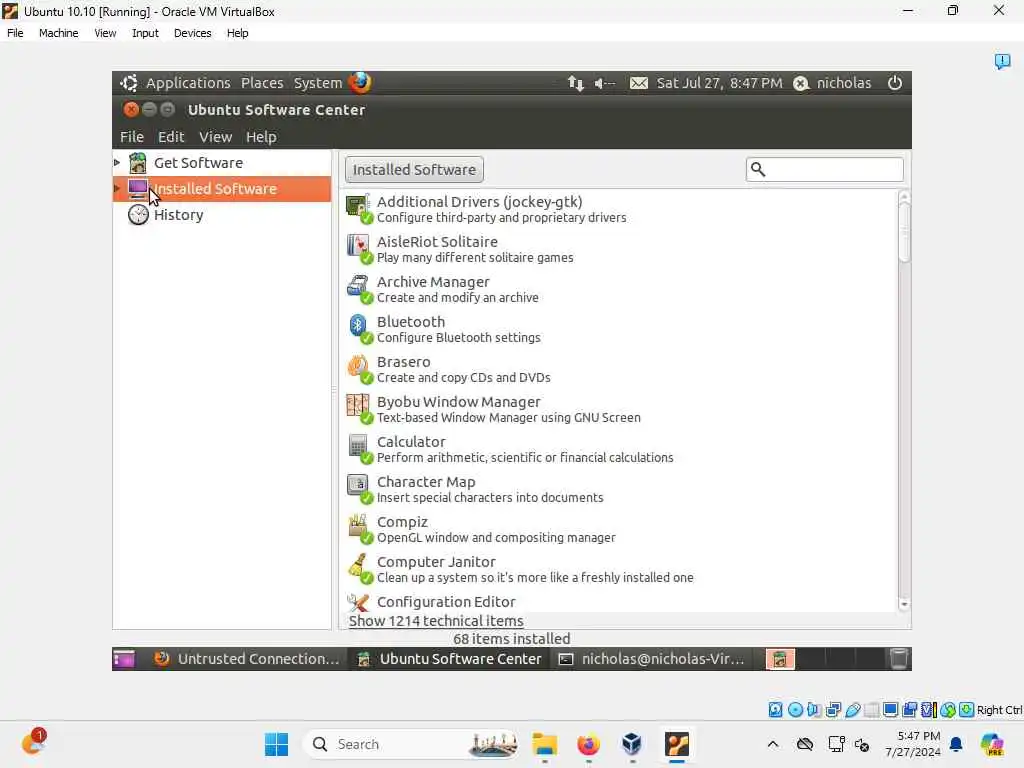Click the Installed Software monitor icon
The image size is (1024, 768).
click(x=138, y=189)
